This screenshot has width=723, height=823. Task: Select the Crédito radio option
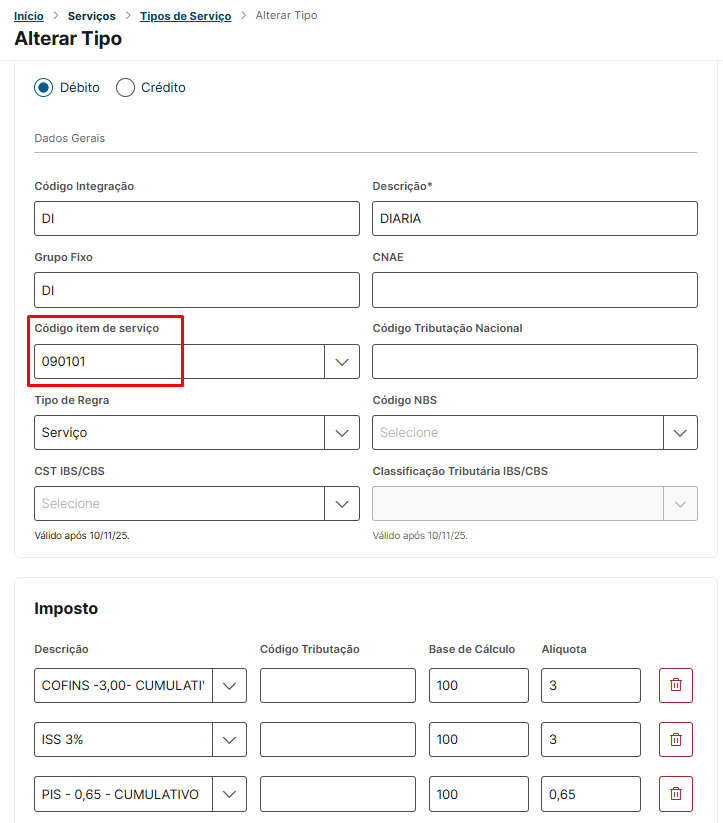pyautogui.click(x=126, y=87)
